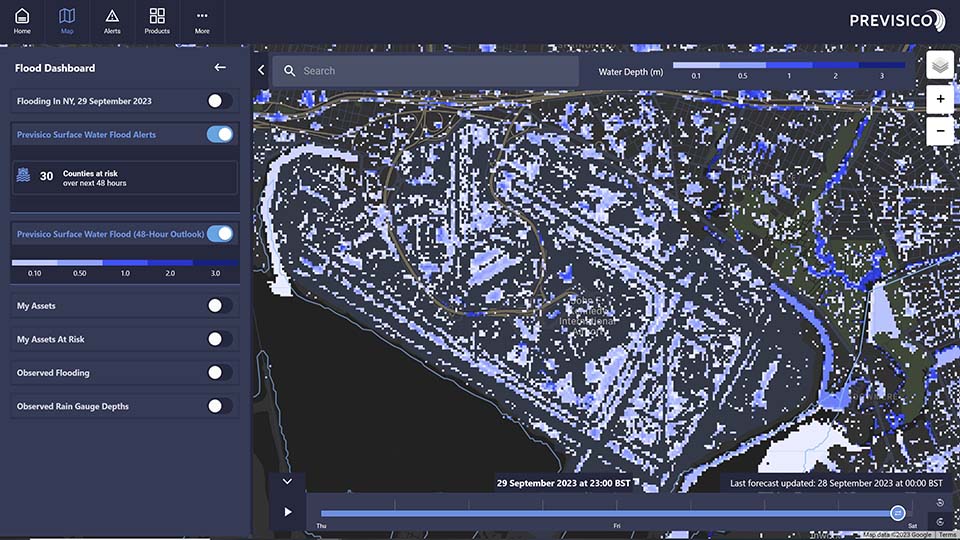This screenshot has height=540, width=960.
Task: Click the Flood Dashboard back arrow
Action: (220, 68)
